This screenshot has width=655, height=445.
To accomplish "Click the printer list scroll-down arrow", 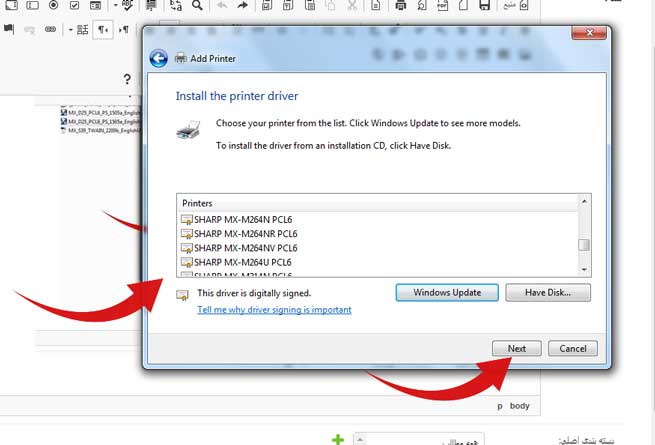I will click(584, 270).
